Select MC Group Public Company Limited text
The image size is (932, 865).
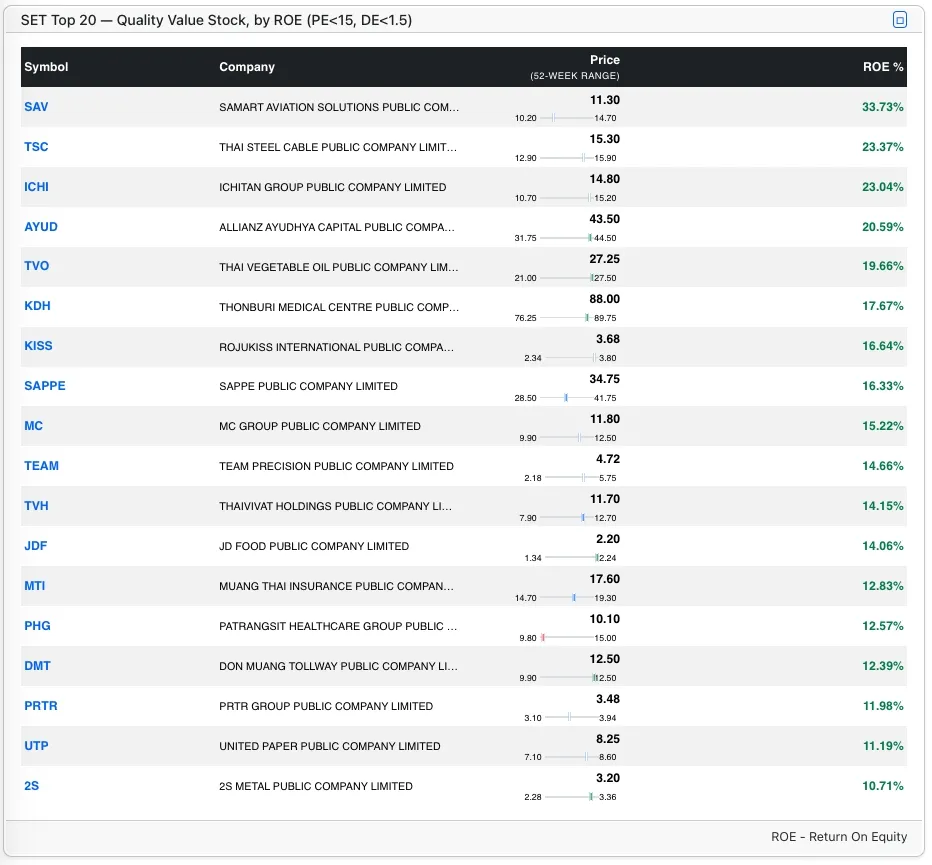pyautogui.click(x=320, y=426)
